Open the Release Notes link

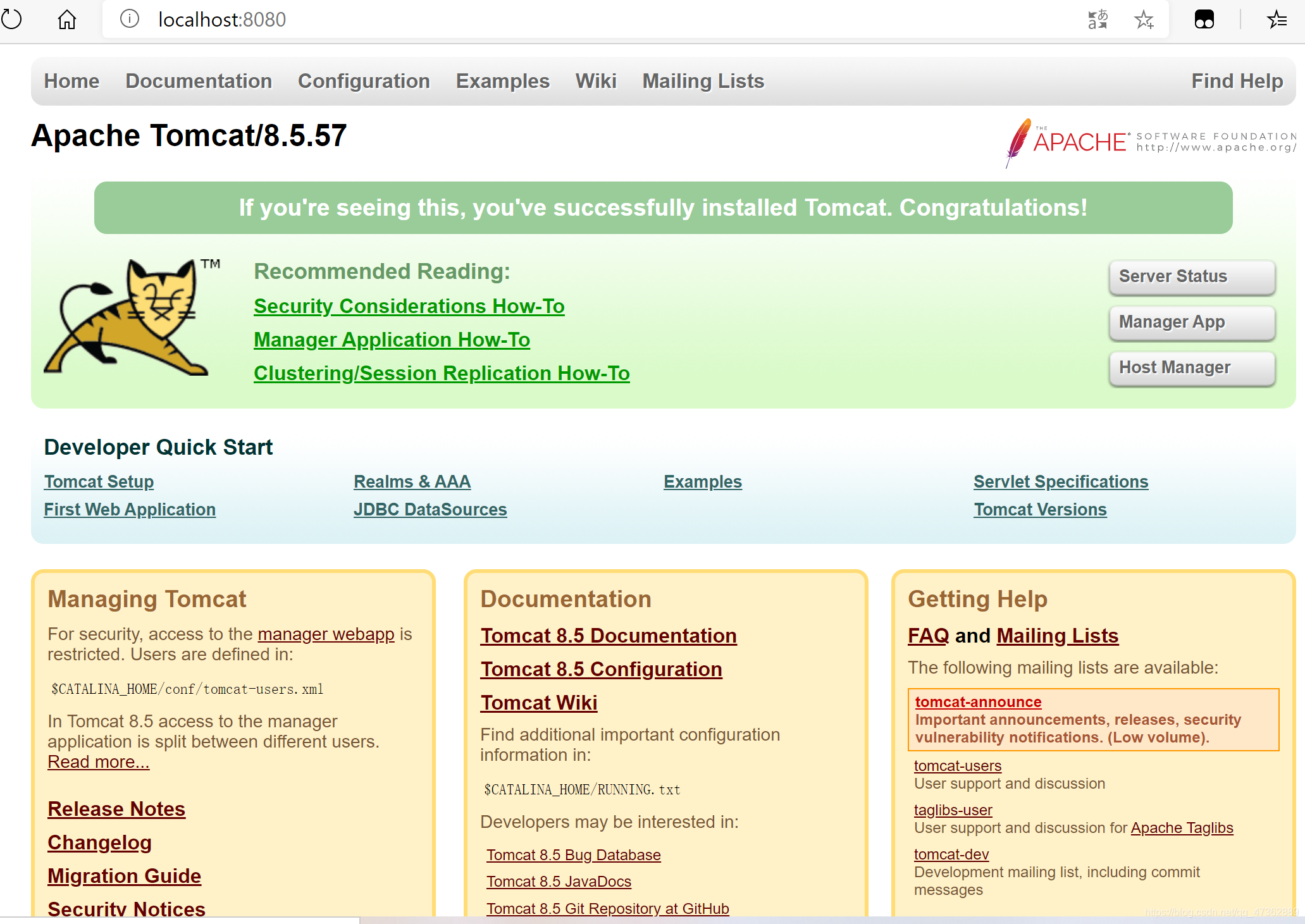point(116,809)
